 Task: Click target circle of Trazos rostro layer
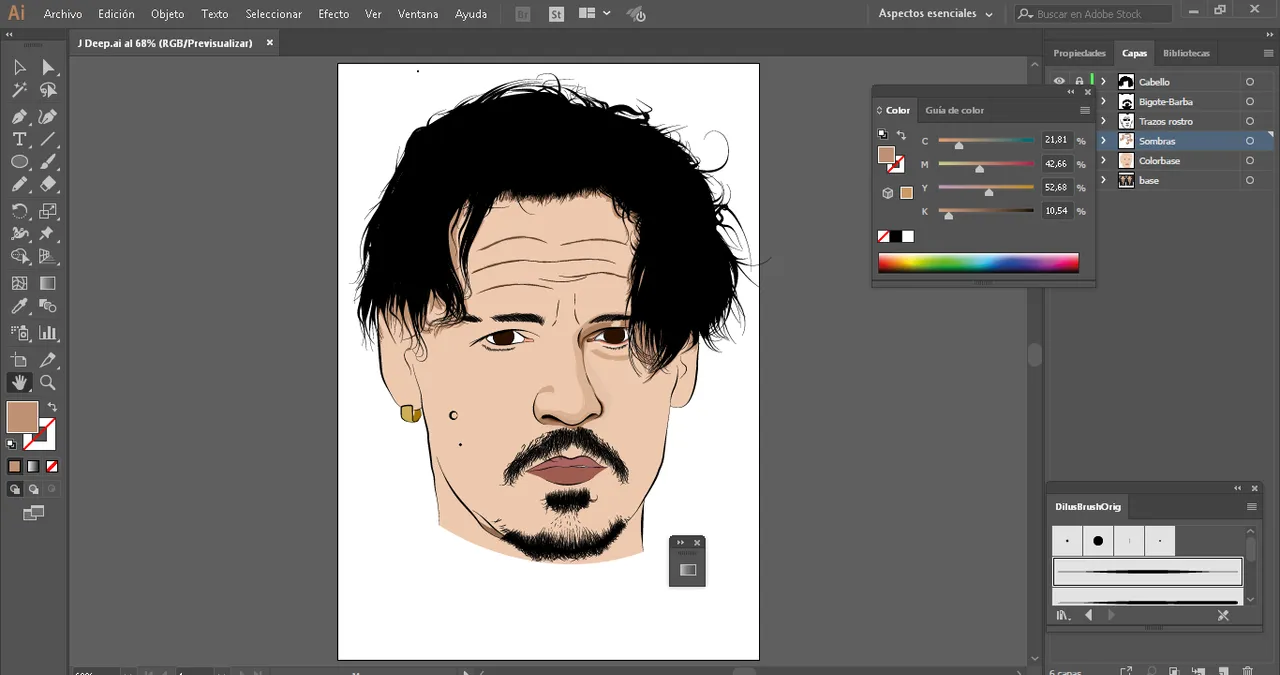1250,121
